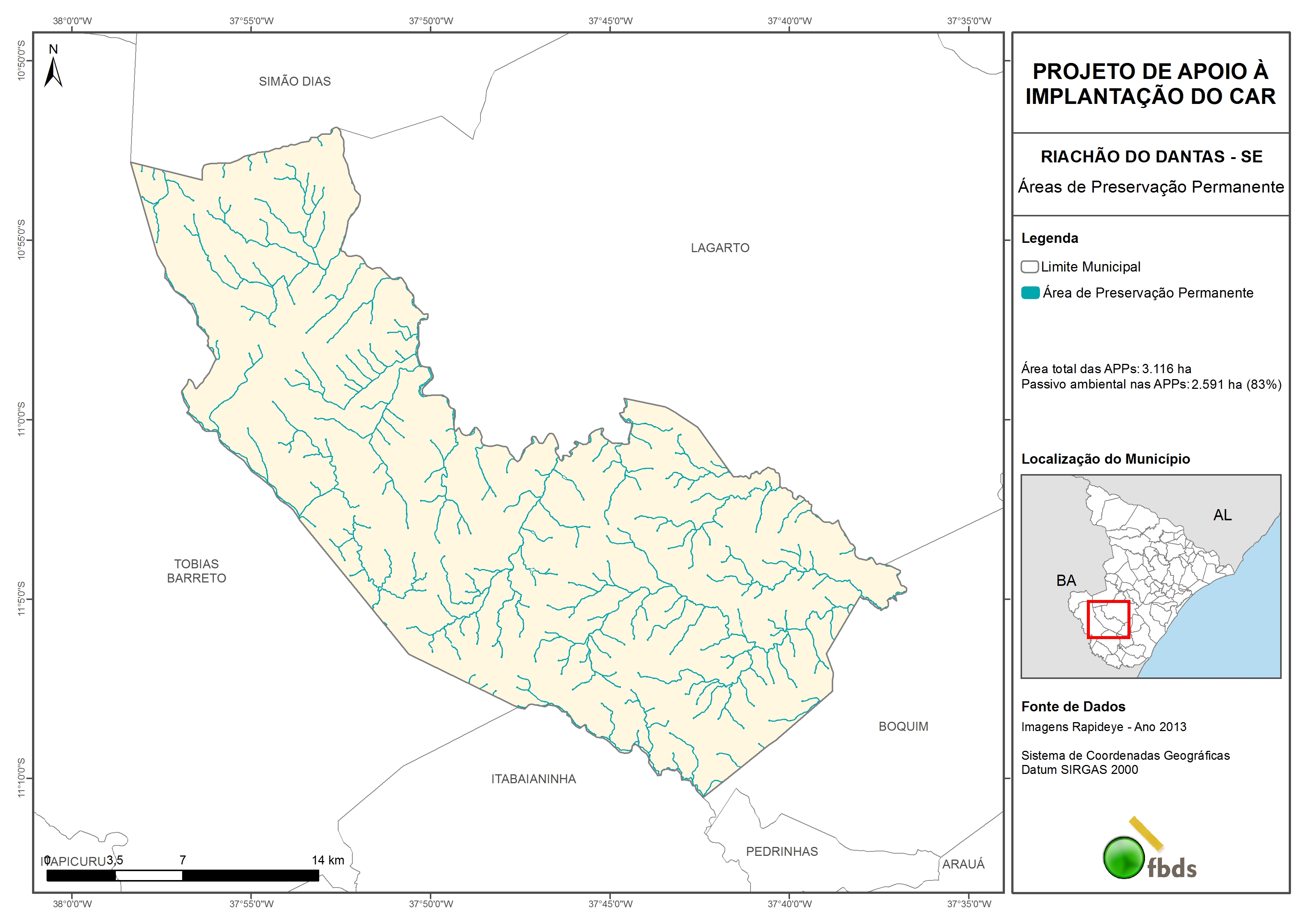The image size is (1307, 924).
Task: Click the AL state label in inset
Action: 1222,515
